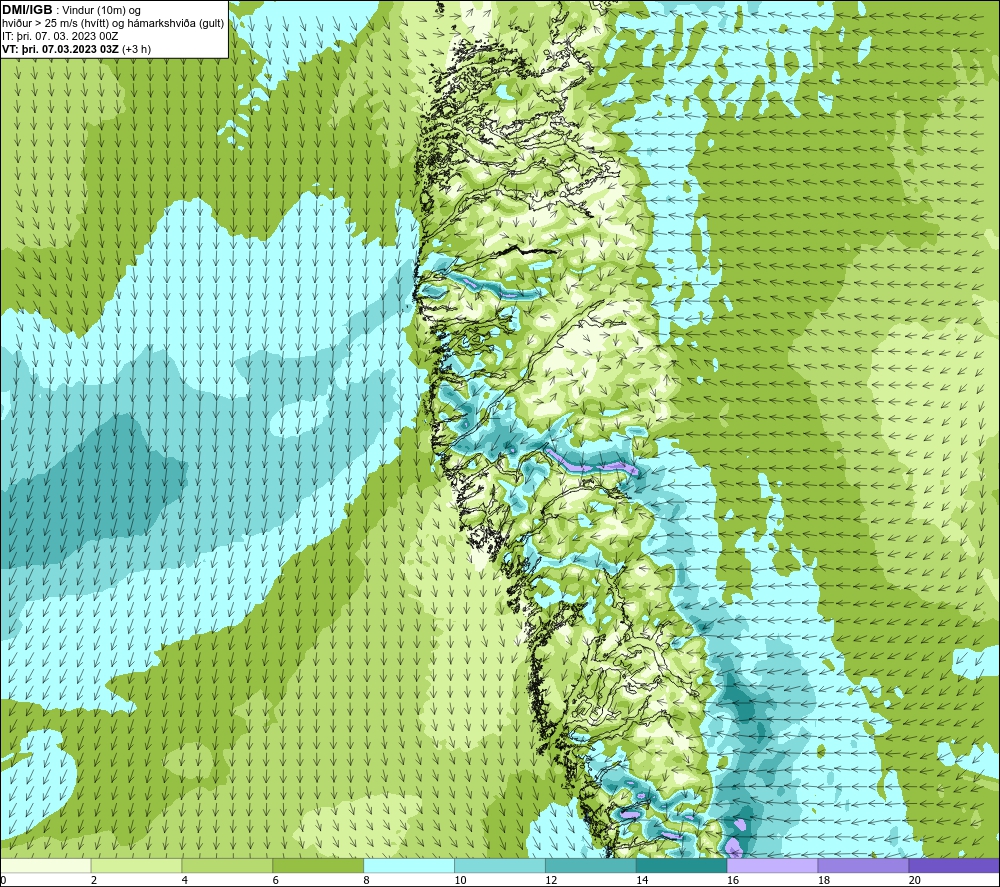
Task: Click the 4–6 m/s green swatch
Action: click(227, 866)
